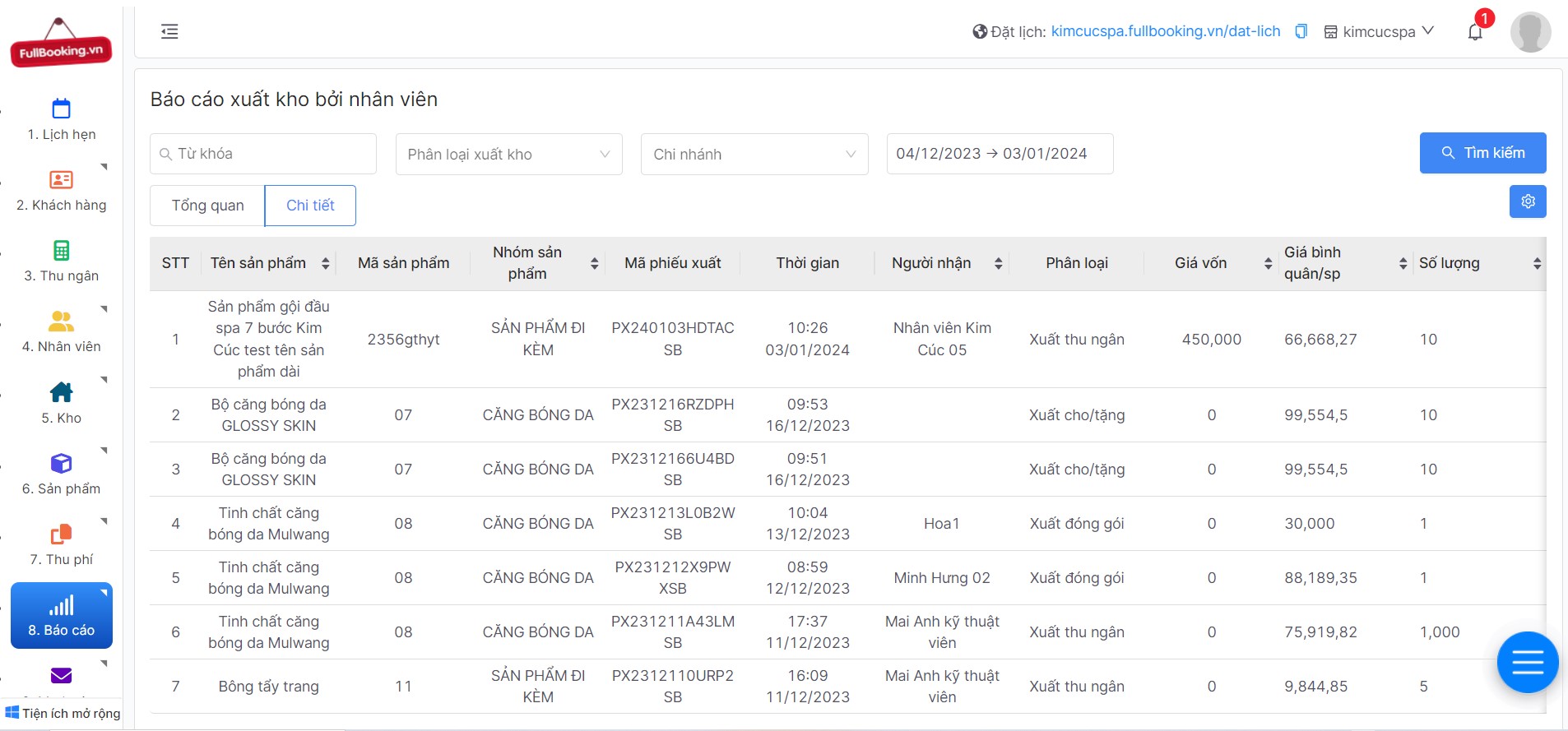Sort by Giá vốn column
1568x731 pixels.
tap(1268, 263)
